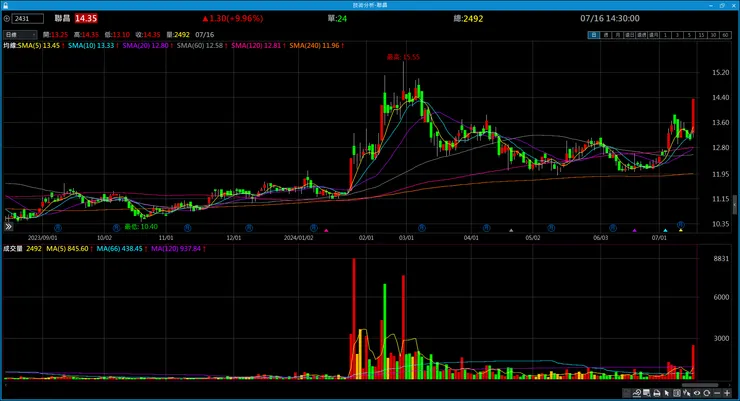Click the volume MA(66) 438.45 label
740x401 pixels.
point(119,249)
